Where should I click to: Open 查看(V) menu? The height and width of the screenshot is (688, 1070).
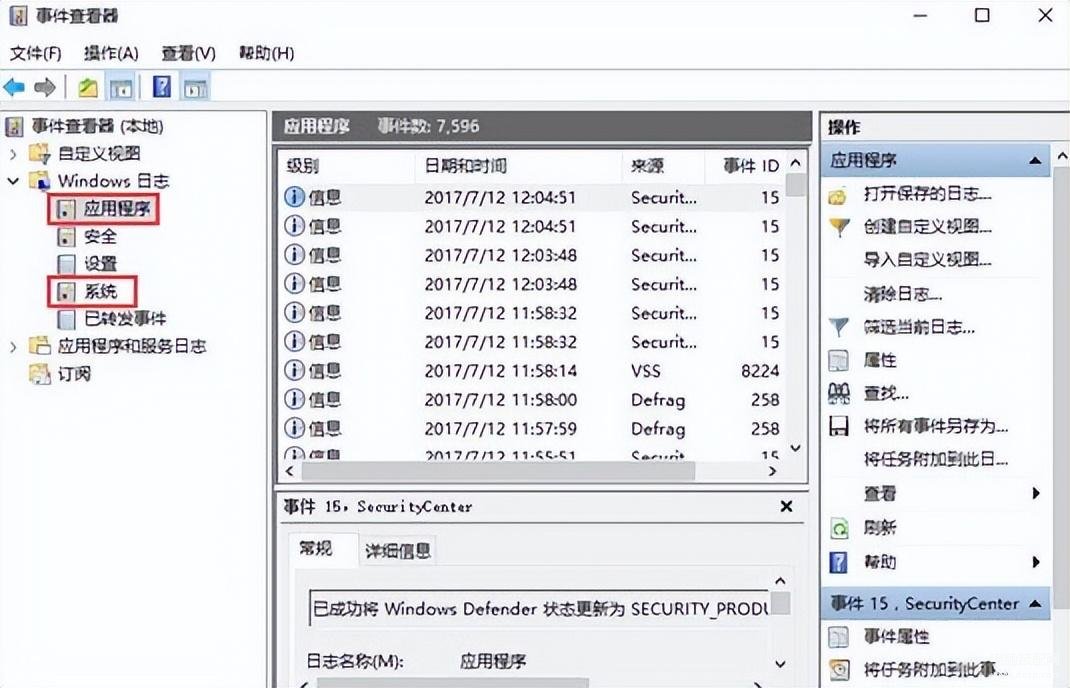(x=188, y=53)
